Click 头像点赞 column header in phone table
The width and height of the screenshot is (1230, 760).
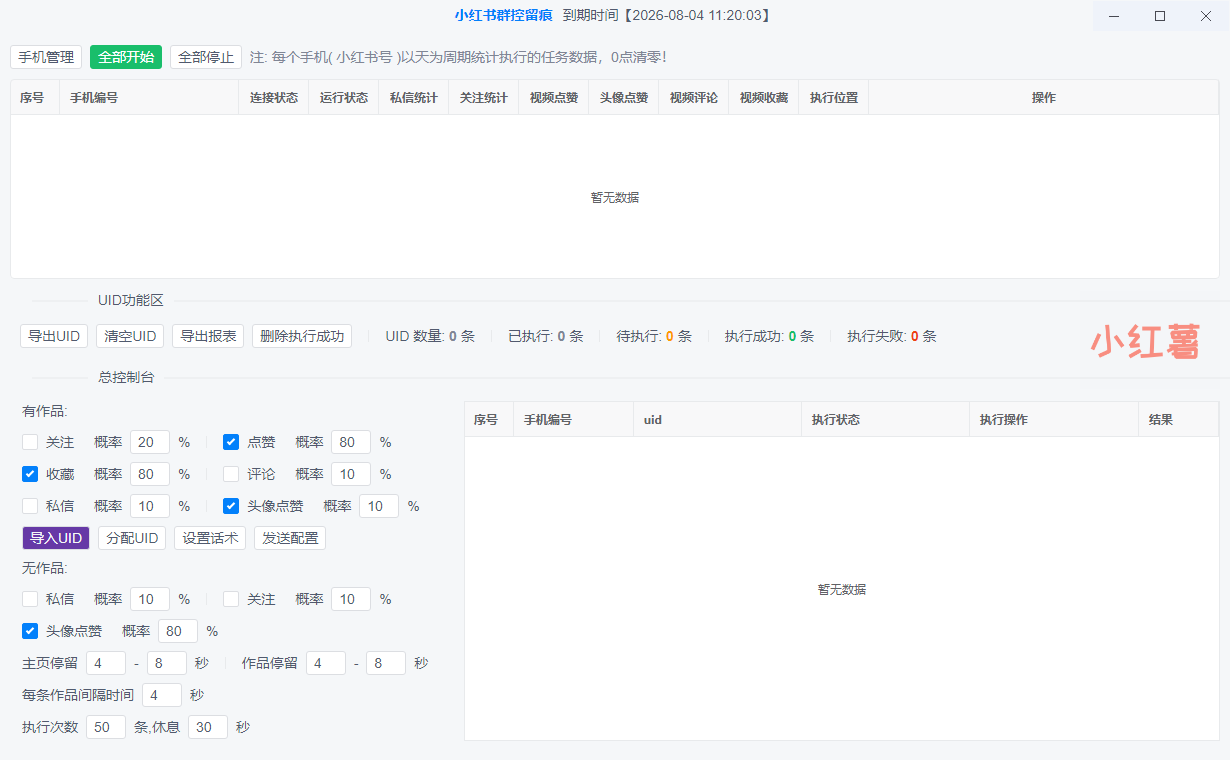point(624,98)
